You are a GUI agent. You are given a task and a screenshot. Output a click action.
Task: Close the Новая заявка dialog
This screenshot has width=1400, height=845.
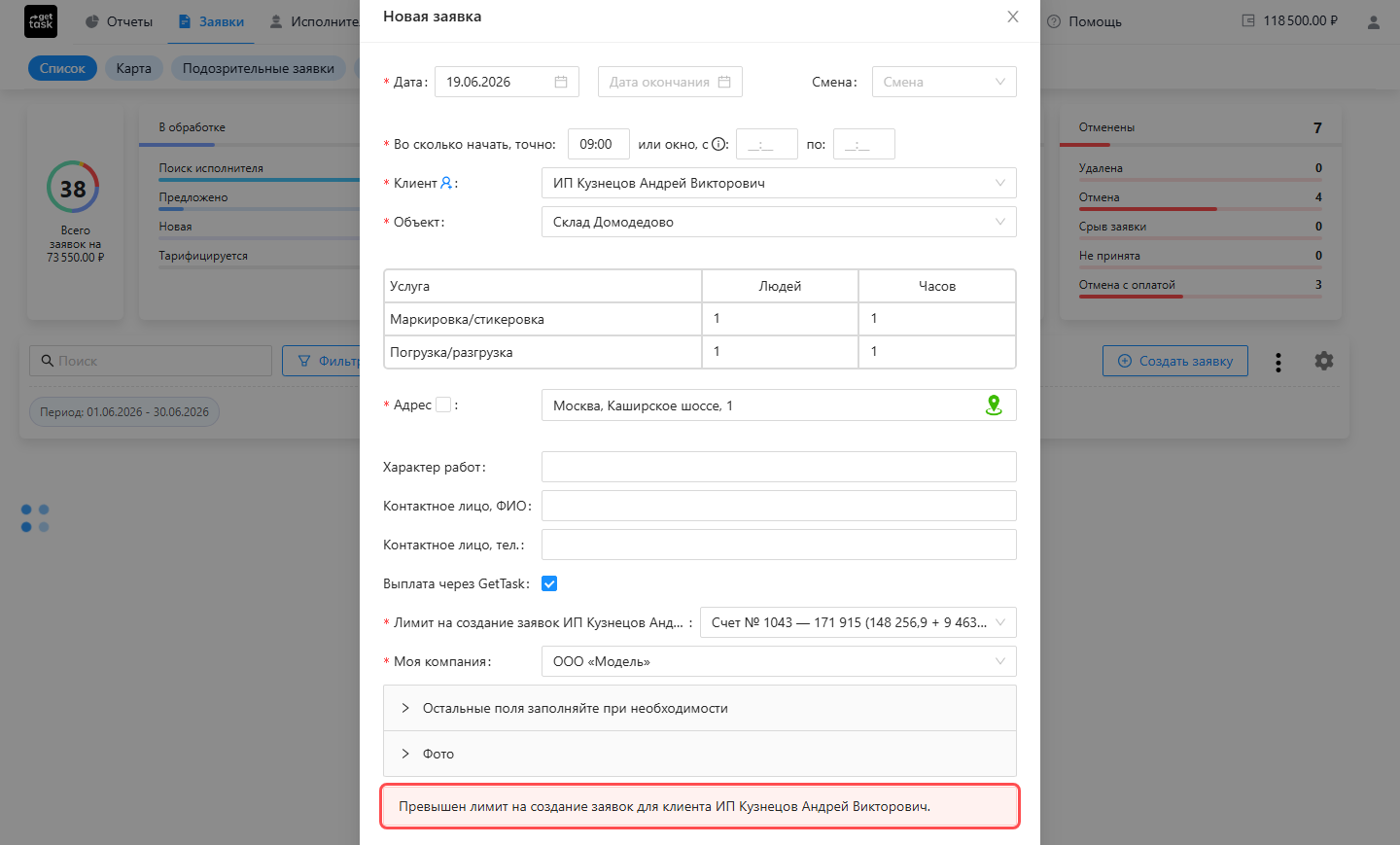coord(1013,17)
